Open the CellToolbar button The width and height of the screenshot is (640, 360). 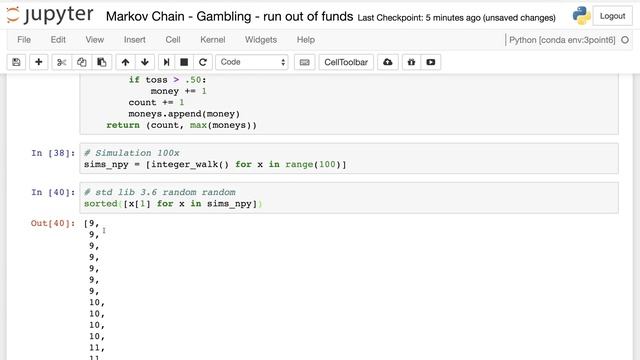(x=346, y=62)
